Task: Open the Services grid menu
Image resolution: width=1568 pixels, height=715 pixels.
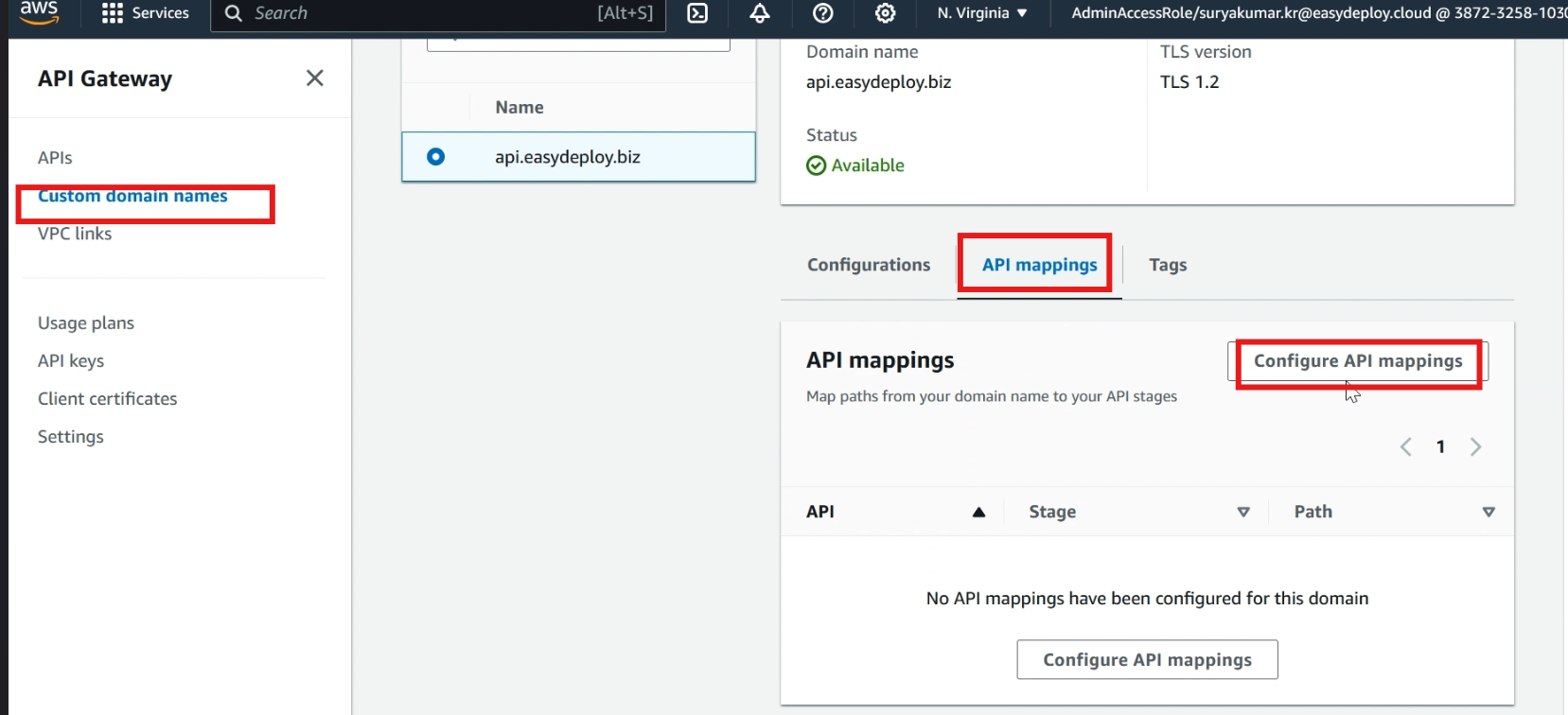Action: point(145,13)
